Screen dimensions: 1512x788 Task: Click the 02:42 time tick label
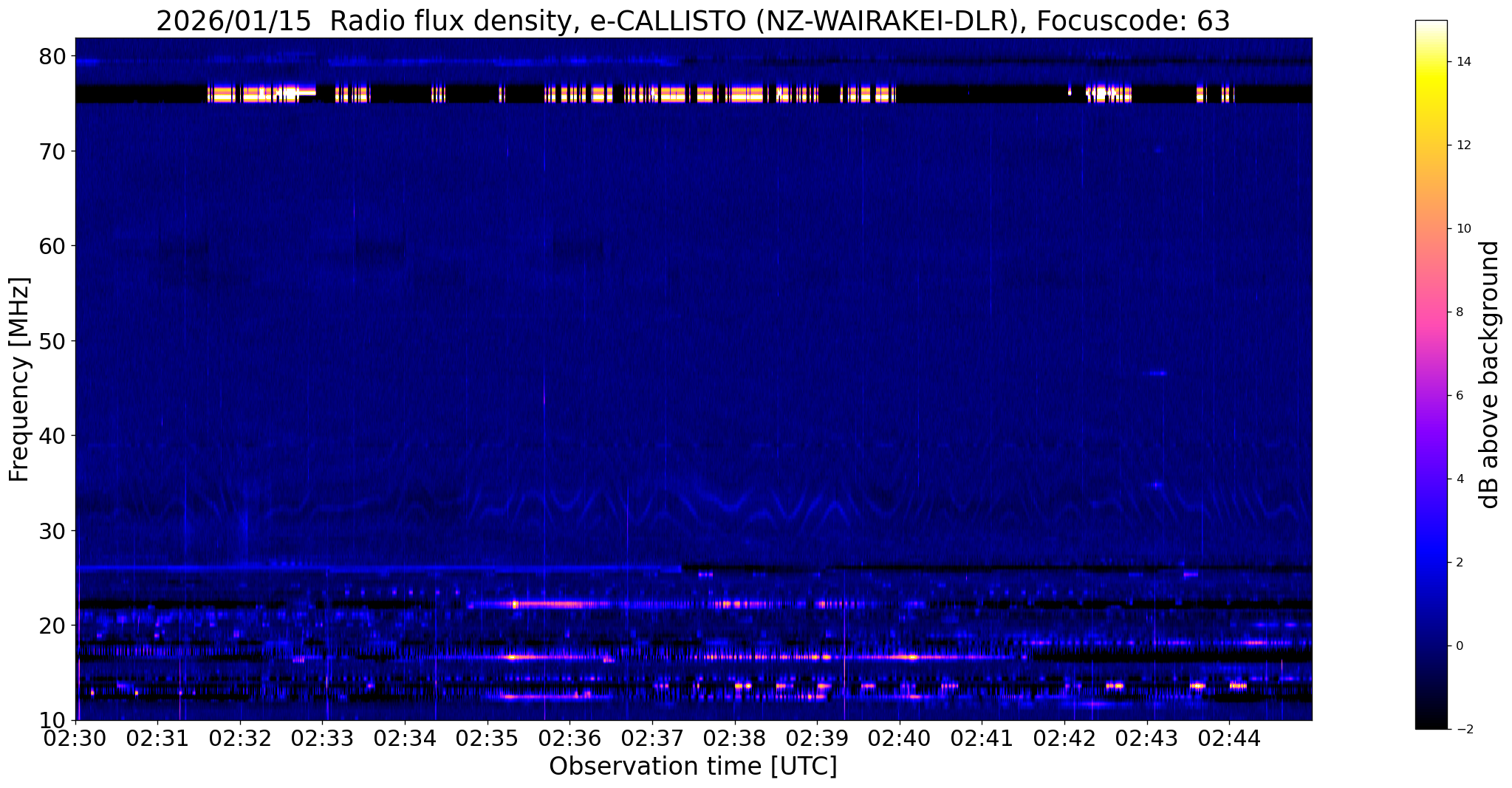(1064, 739)
